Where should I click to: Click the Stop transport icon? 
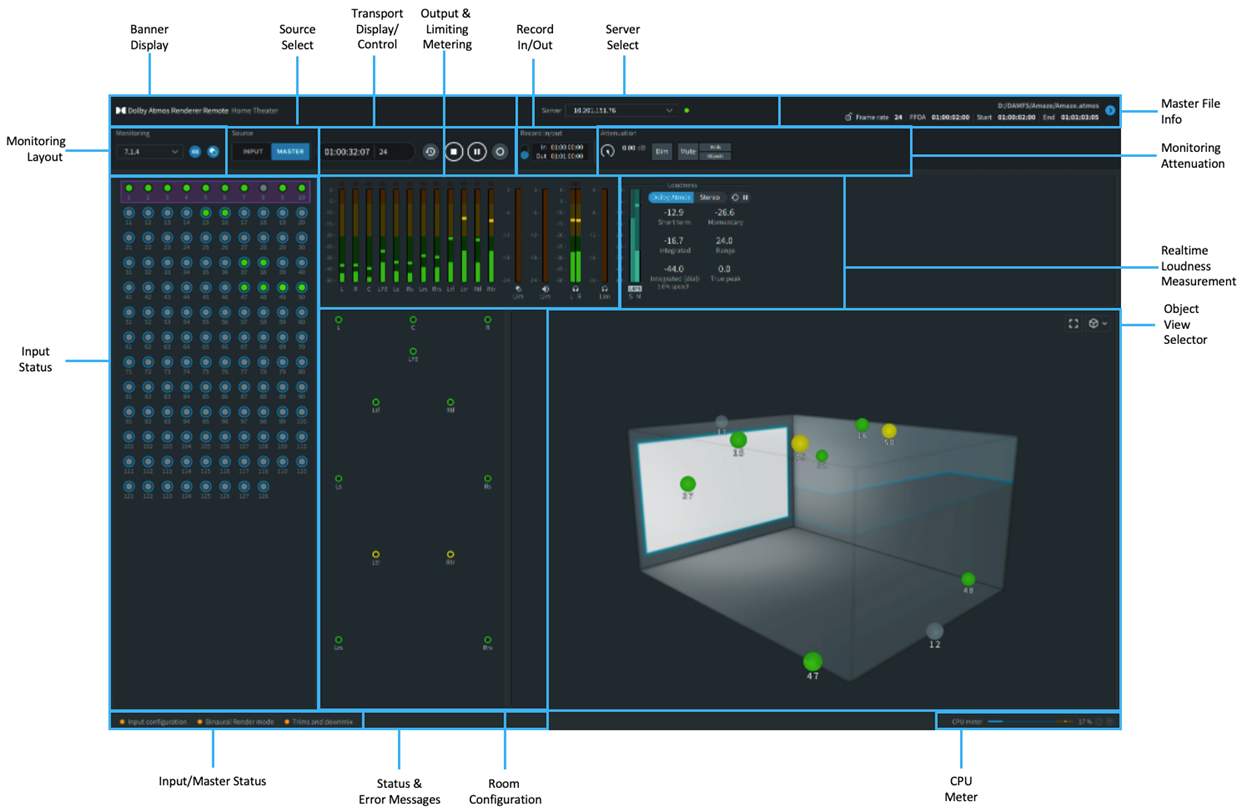pos(453,151)
